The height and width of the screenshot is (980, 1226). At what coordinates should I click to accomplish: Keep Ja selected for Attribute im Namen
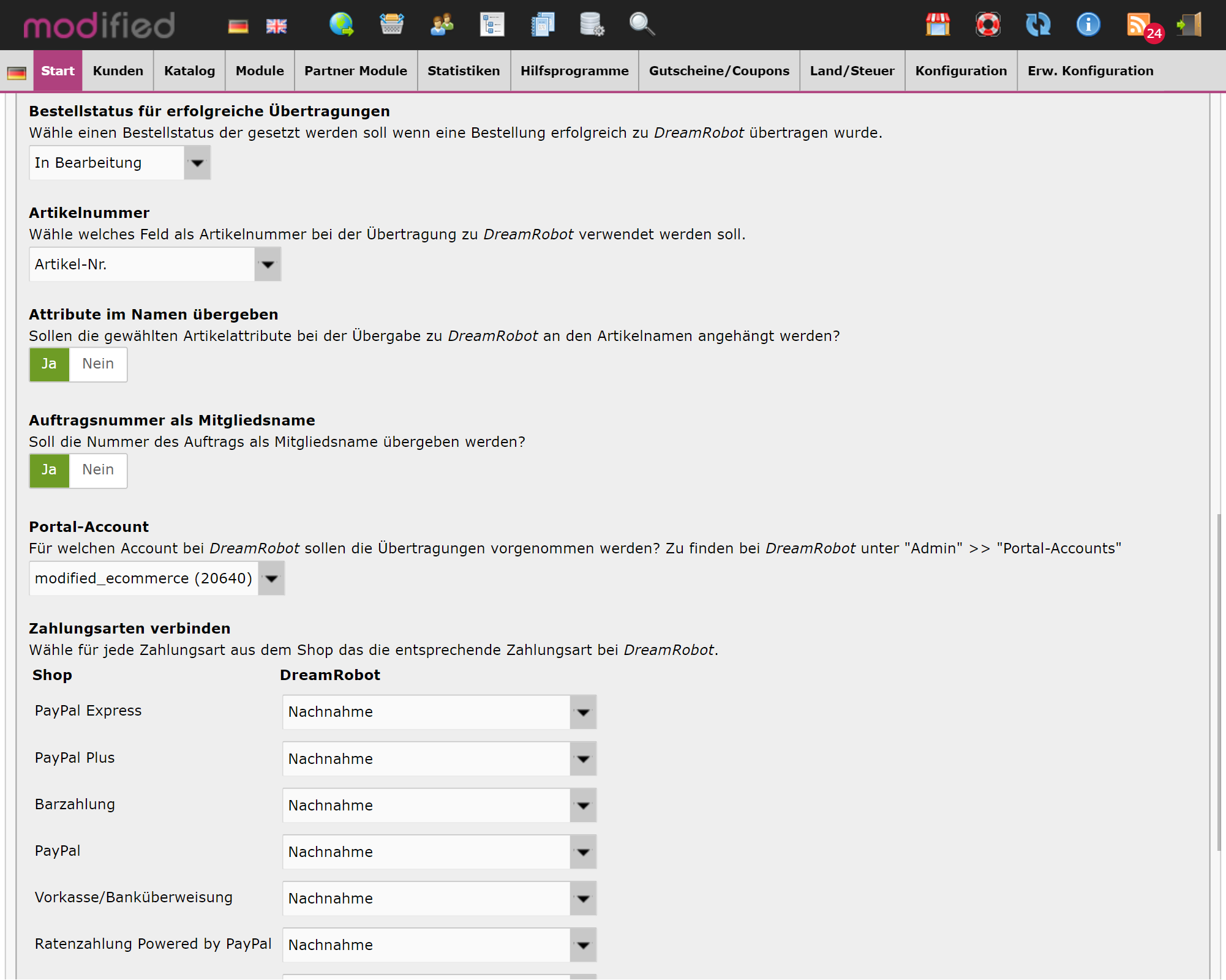coord(49,364)
